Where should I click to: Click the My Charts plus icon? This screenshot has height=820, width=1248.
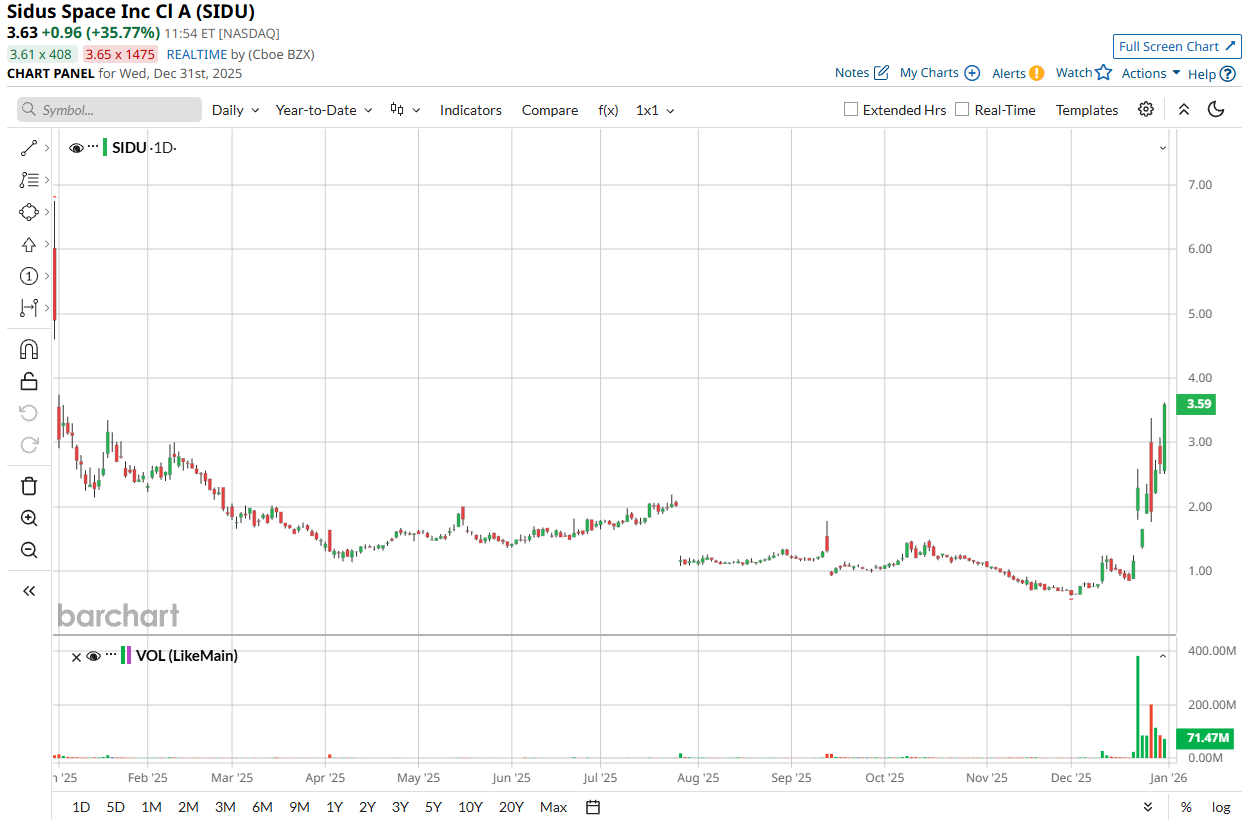pyautogui.click(x=972, y=73)
